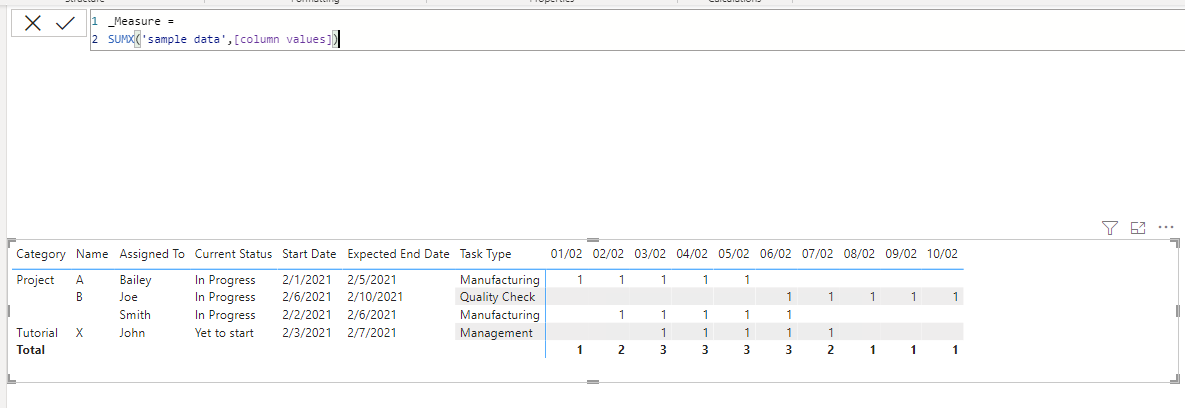The width and height of the screenshot is (1185, 408).
Task: Click the 10/02 date column header
Action: 942,254
